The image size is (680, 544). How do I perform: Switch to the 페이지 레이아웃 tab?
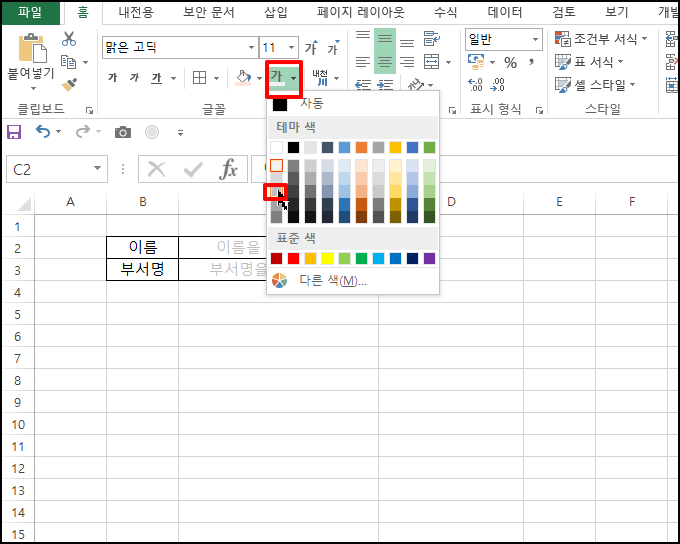(x=361, y=12)
